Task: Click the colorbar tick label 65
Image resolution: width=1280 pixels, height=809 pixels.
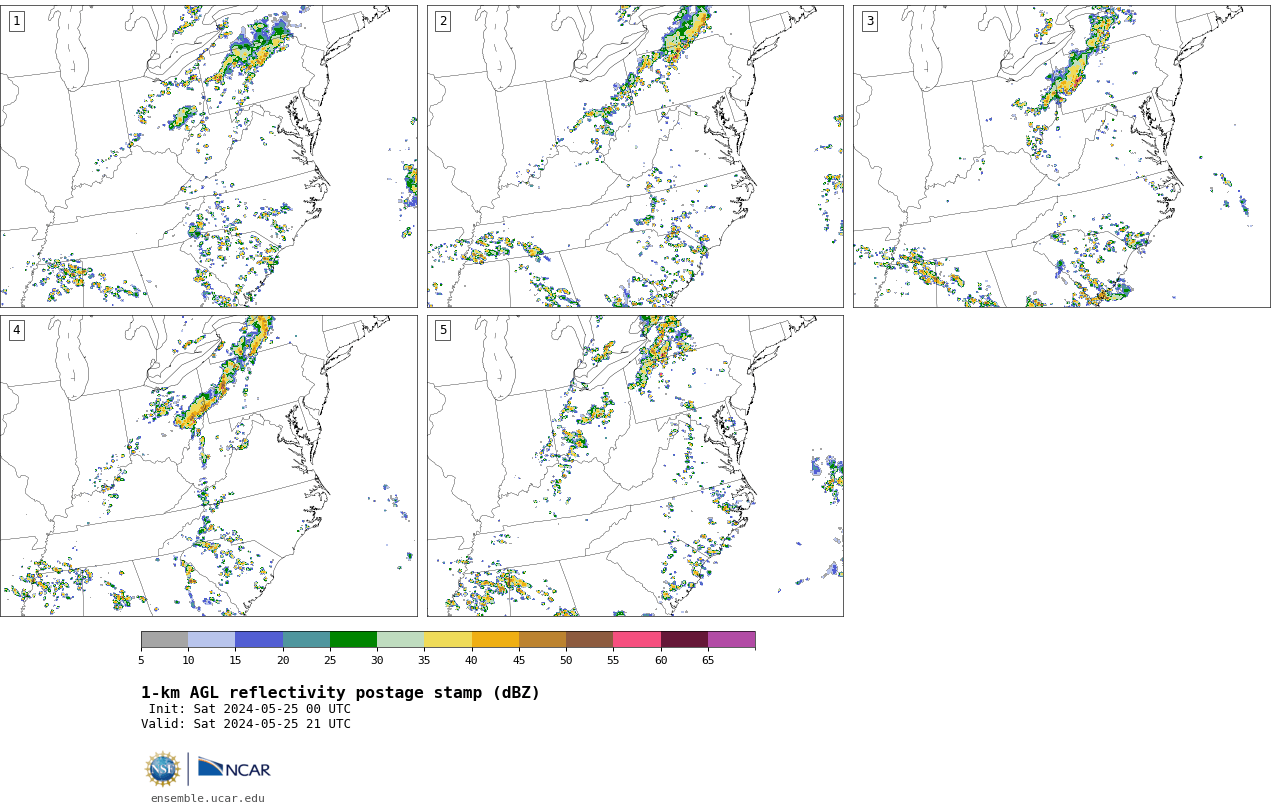Action: click(708, 660)
